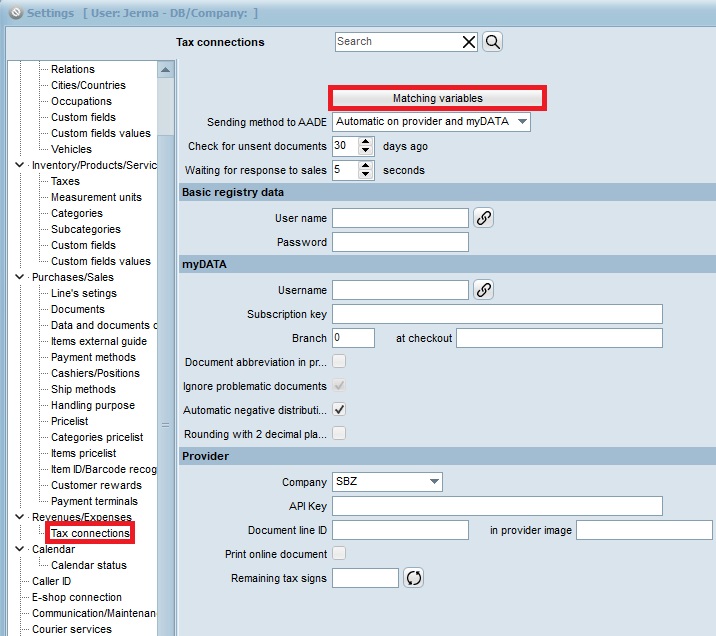Open Cashiers/Positions item
The height and width of the screenshot is (636, 716).
(95, 373)
